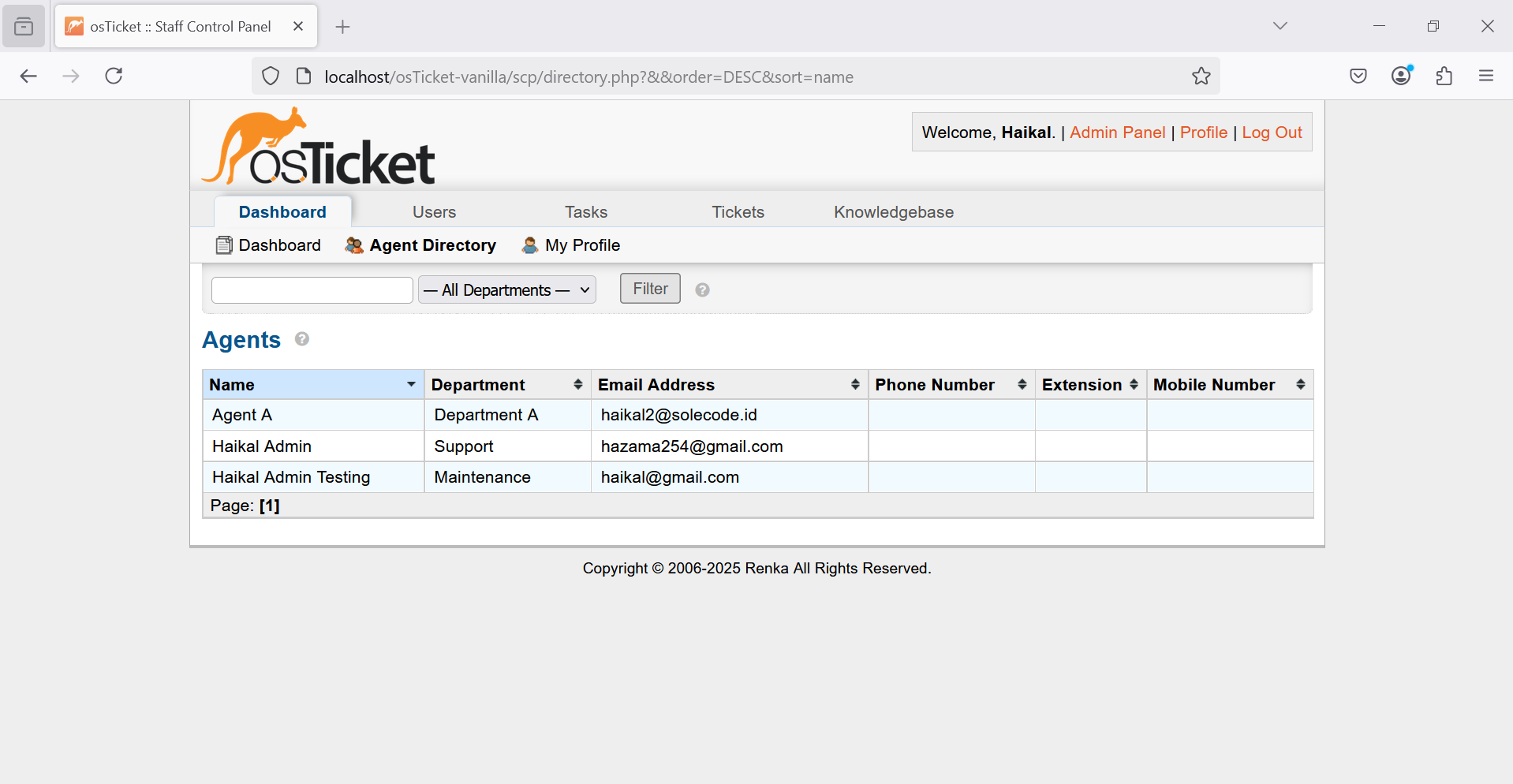Toggle sort order on Name column

312,385
